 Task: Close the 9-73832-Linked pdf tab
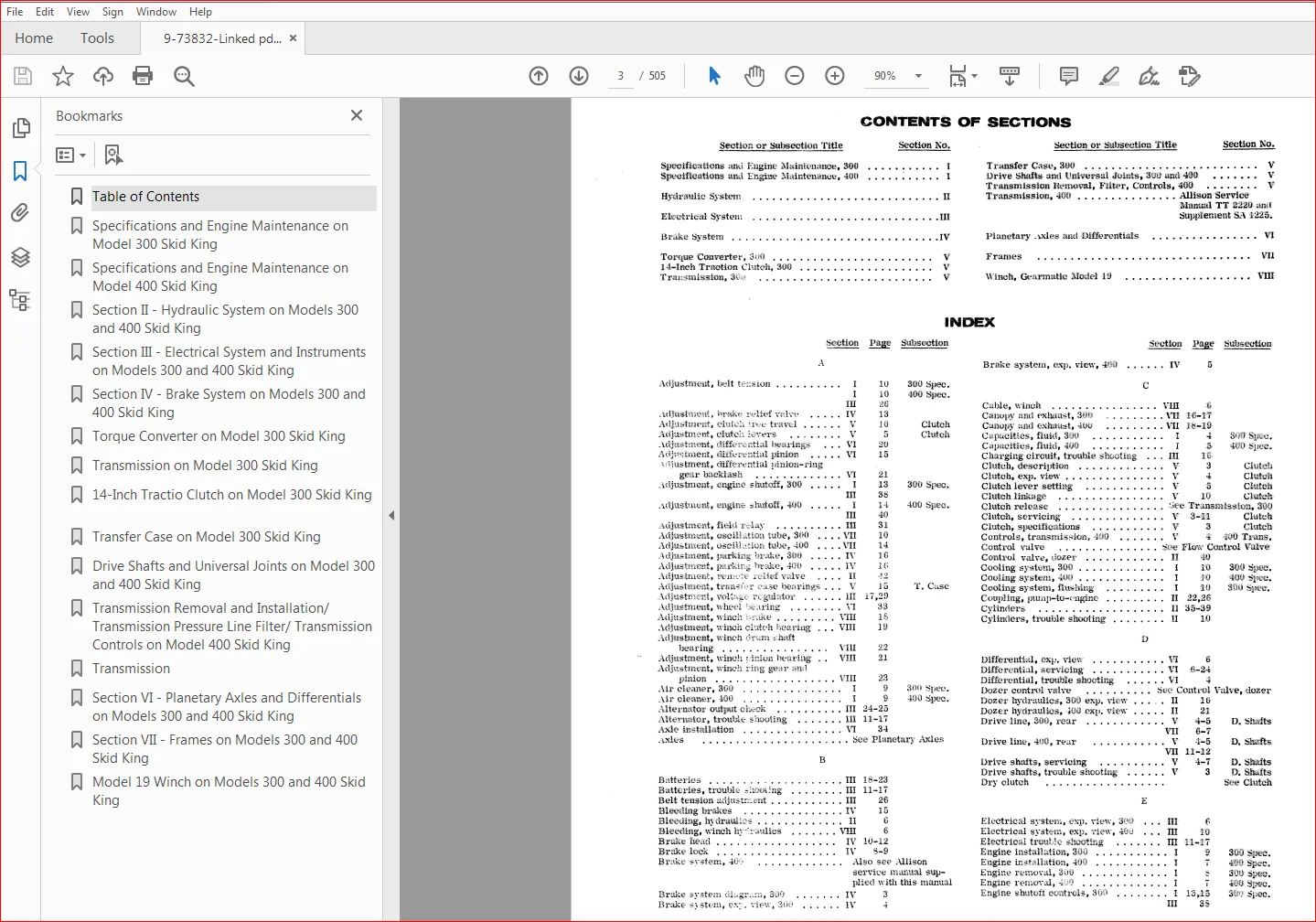pyautogui.click(x=294, y=38)
